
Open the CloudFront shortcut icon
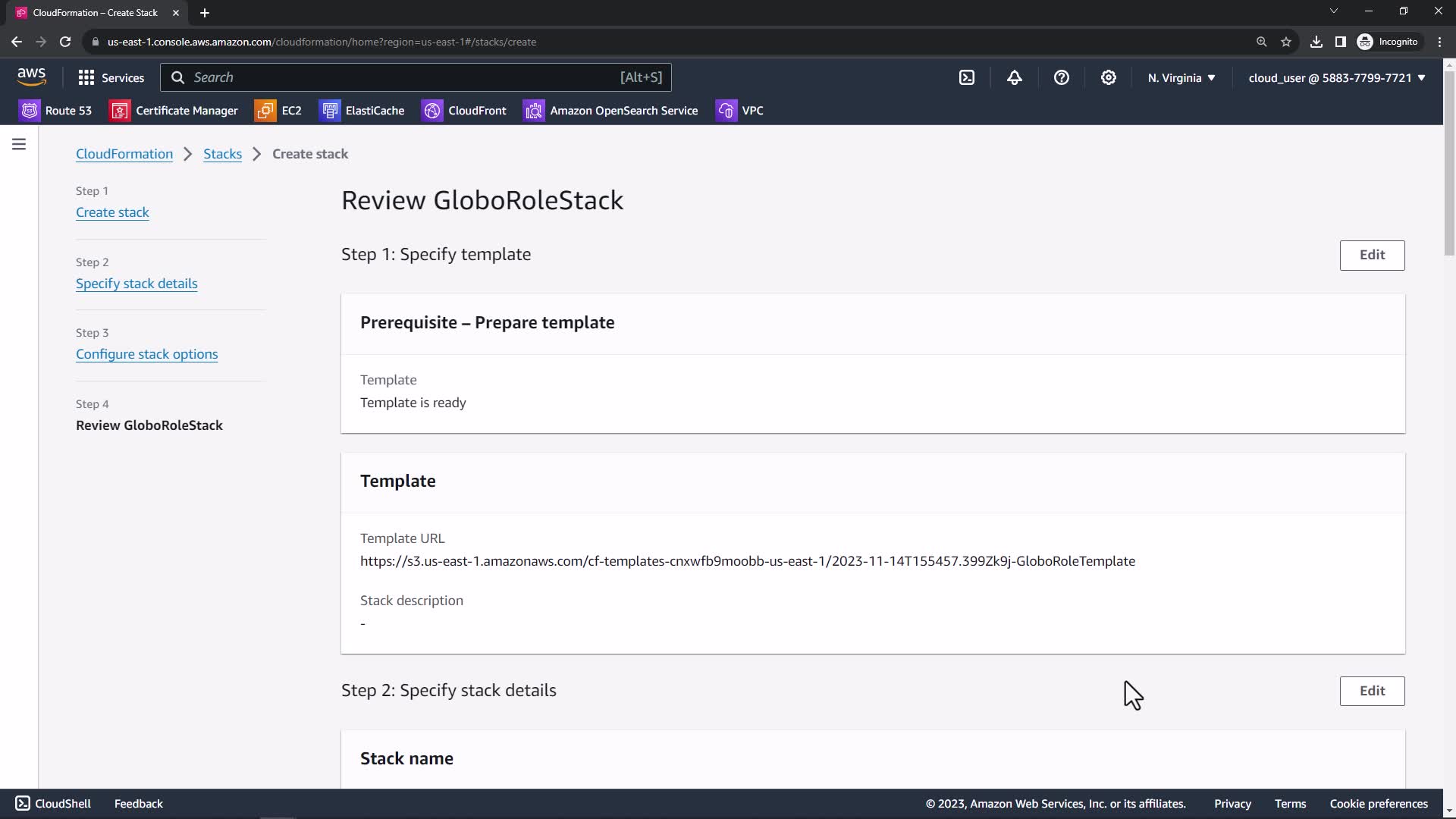point(432,111)
